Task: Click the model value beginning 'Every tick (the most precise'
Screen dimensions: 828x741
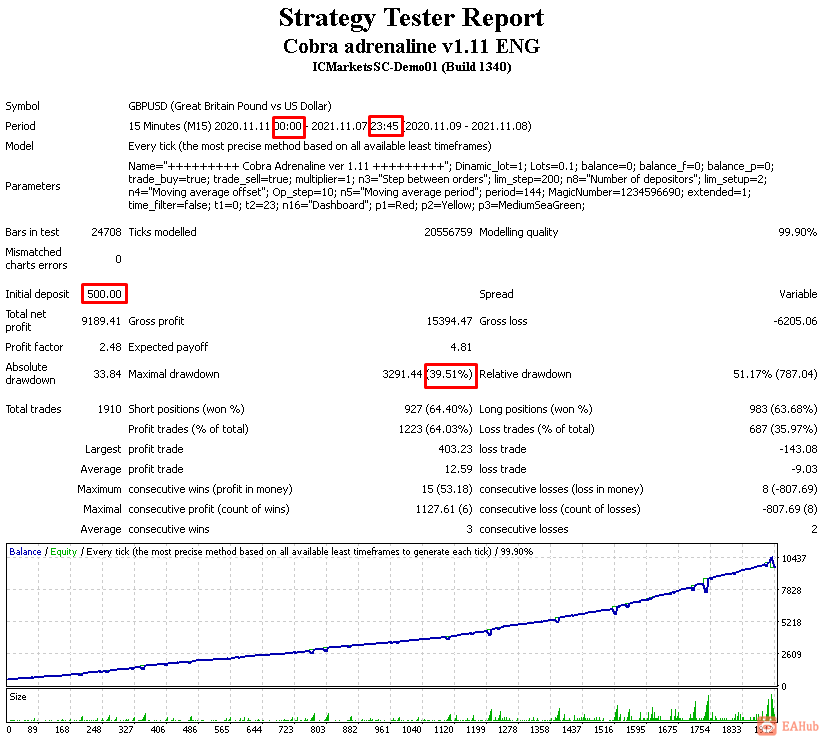Action: pyautogui.click(x=309, y=146)
